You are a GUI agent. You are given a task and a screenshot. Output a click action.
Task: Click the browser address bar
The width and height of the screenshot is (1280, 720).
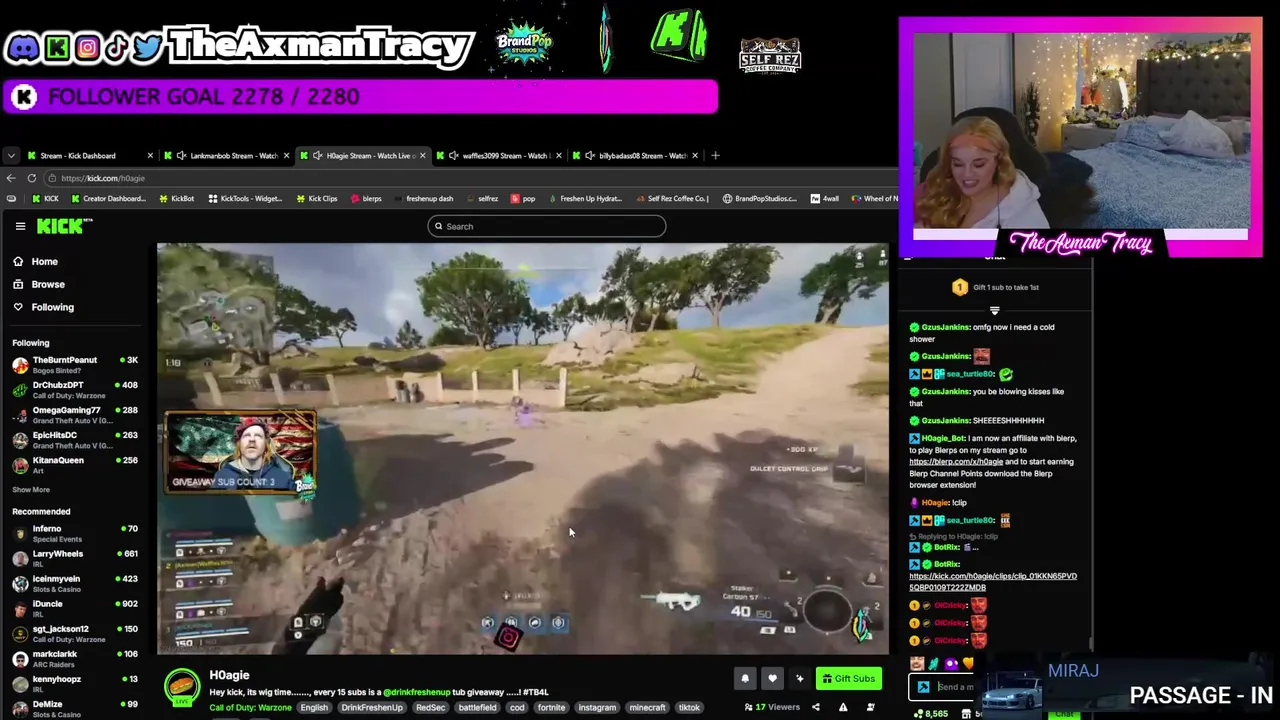(x=470, y=178)
